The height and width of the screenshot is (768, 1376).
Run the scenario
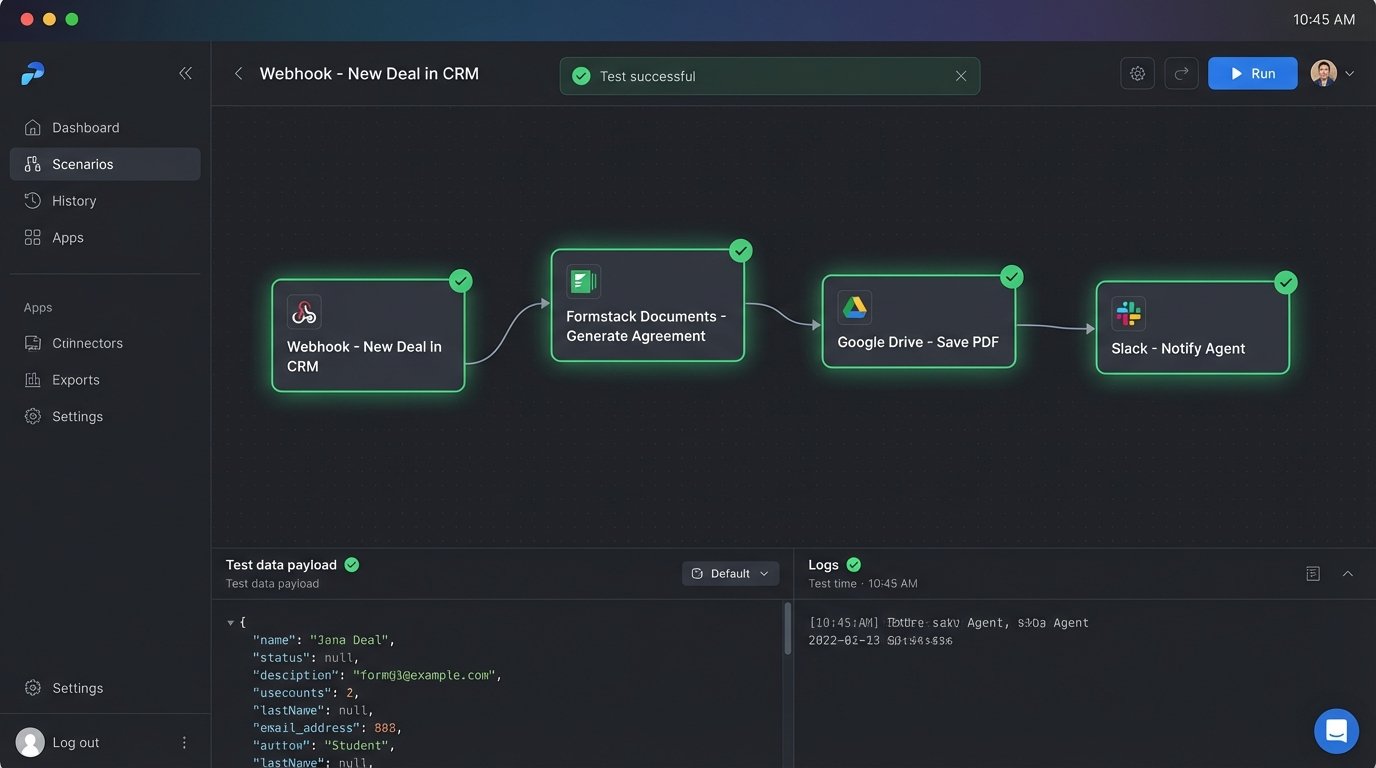pos(1252,74)
